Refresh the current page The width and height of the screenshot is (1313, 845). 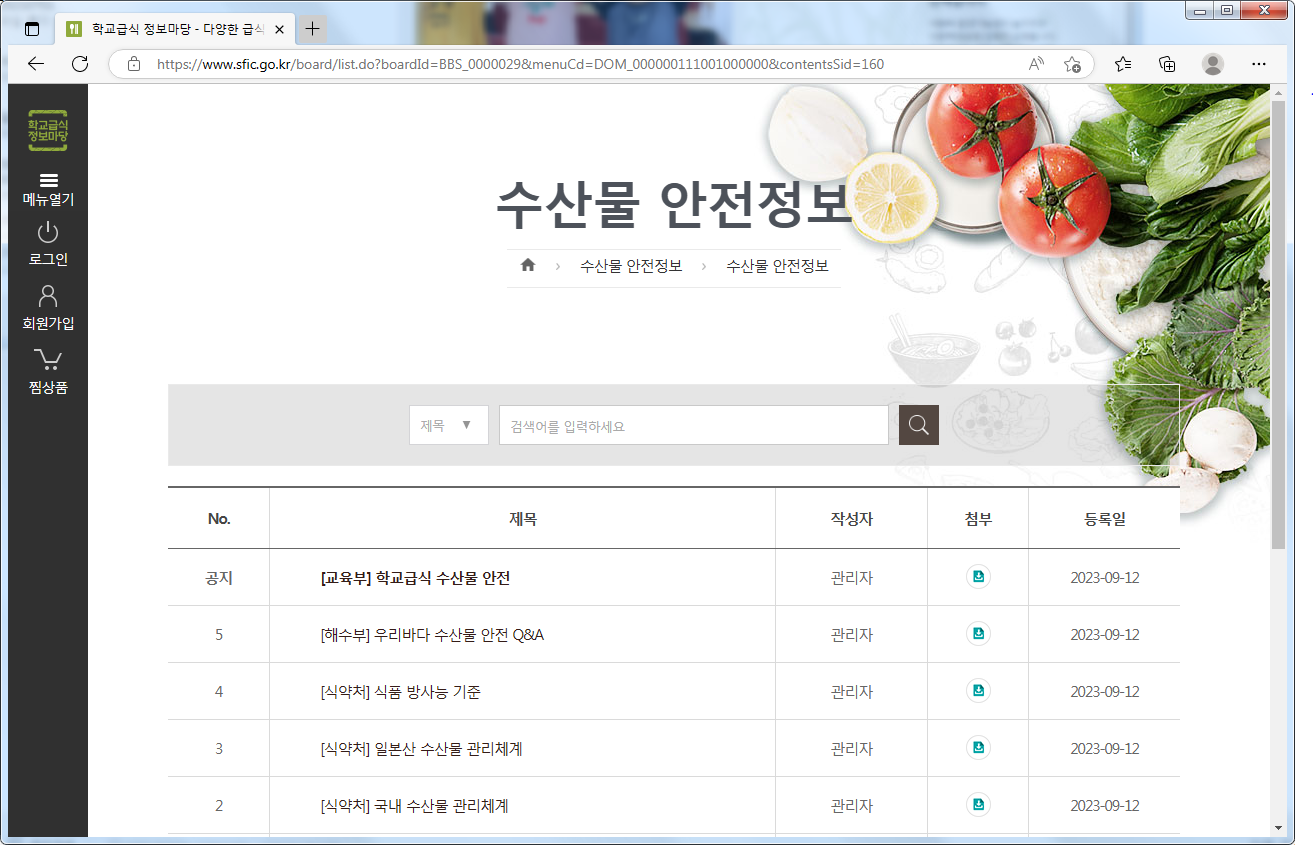click(80, 63)
